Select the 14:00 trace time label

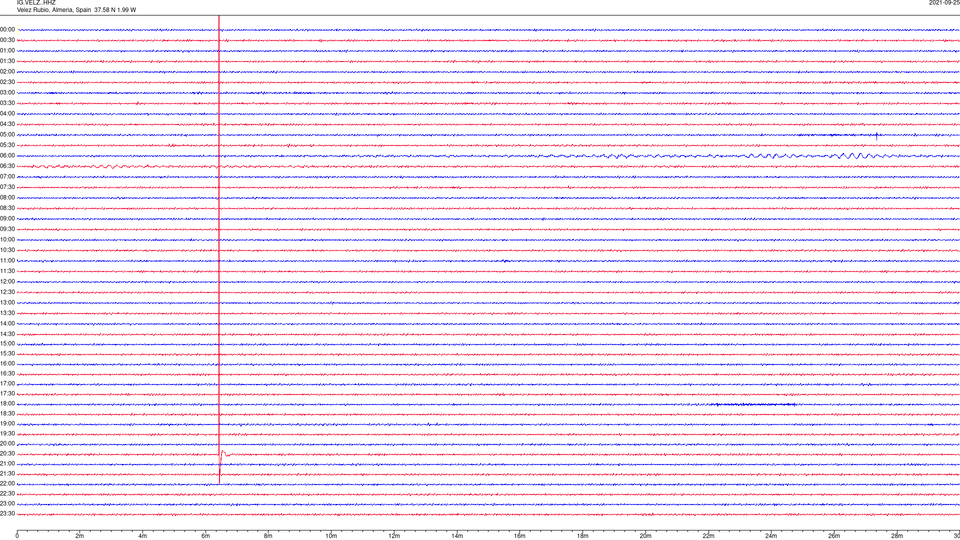pyautogui.click(x=7, y=323)
